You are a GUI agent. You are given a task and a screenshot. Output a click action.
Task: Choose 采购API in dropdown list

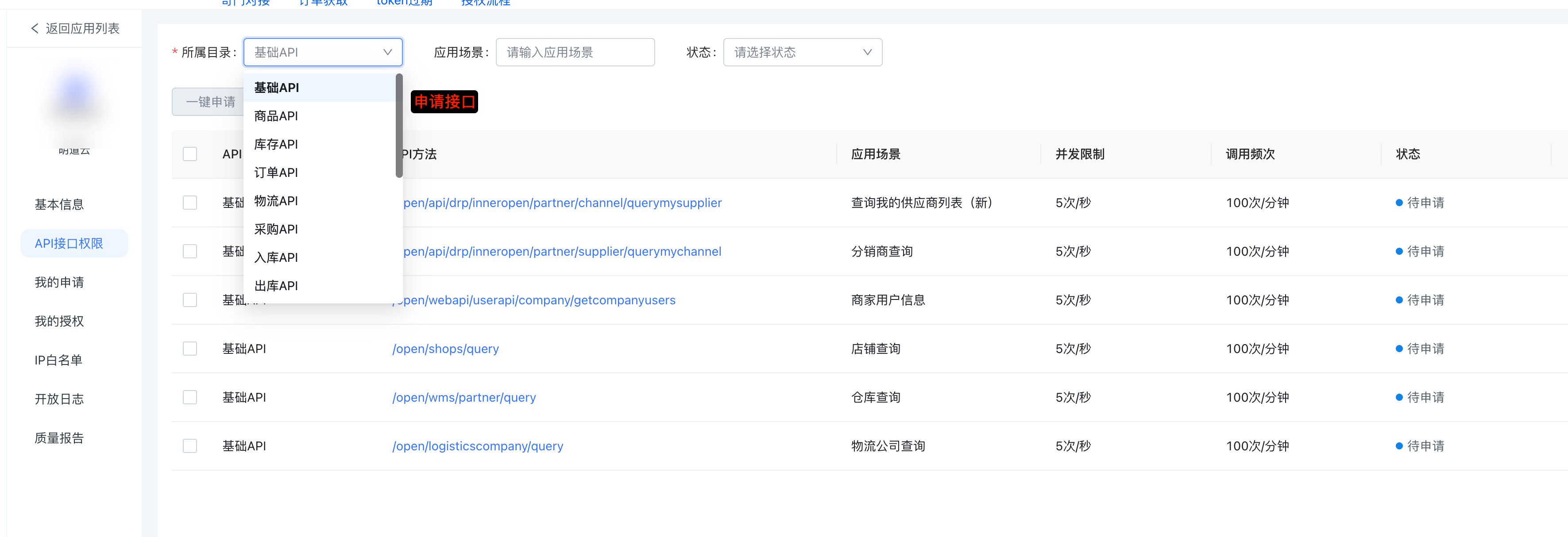pos(320,229)
